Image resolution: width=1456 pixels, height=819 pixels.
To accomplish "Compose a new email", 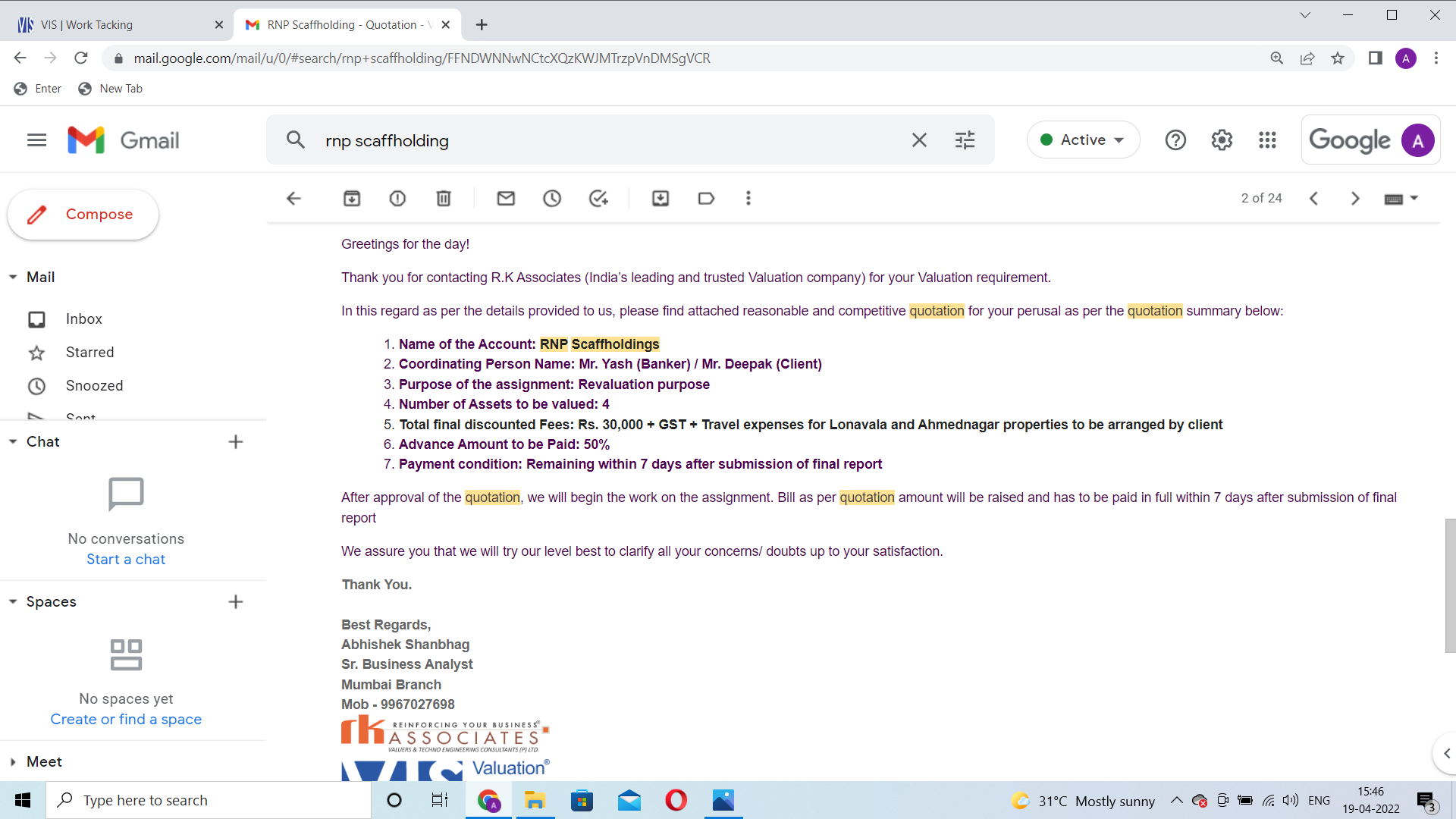I will (83, 215).
